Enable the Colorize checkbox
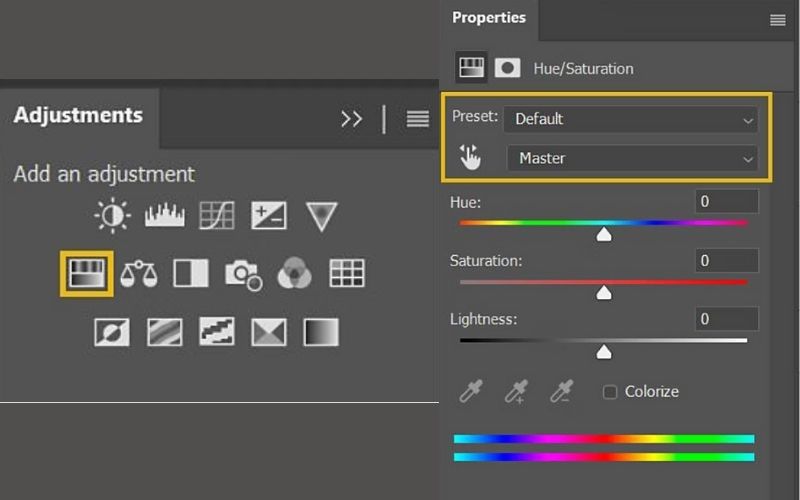 click(610, 392)
